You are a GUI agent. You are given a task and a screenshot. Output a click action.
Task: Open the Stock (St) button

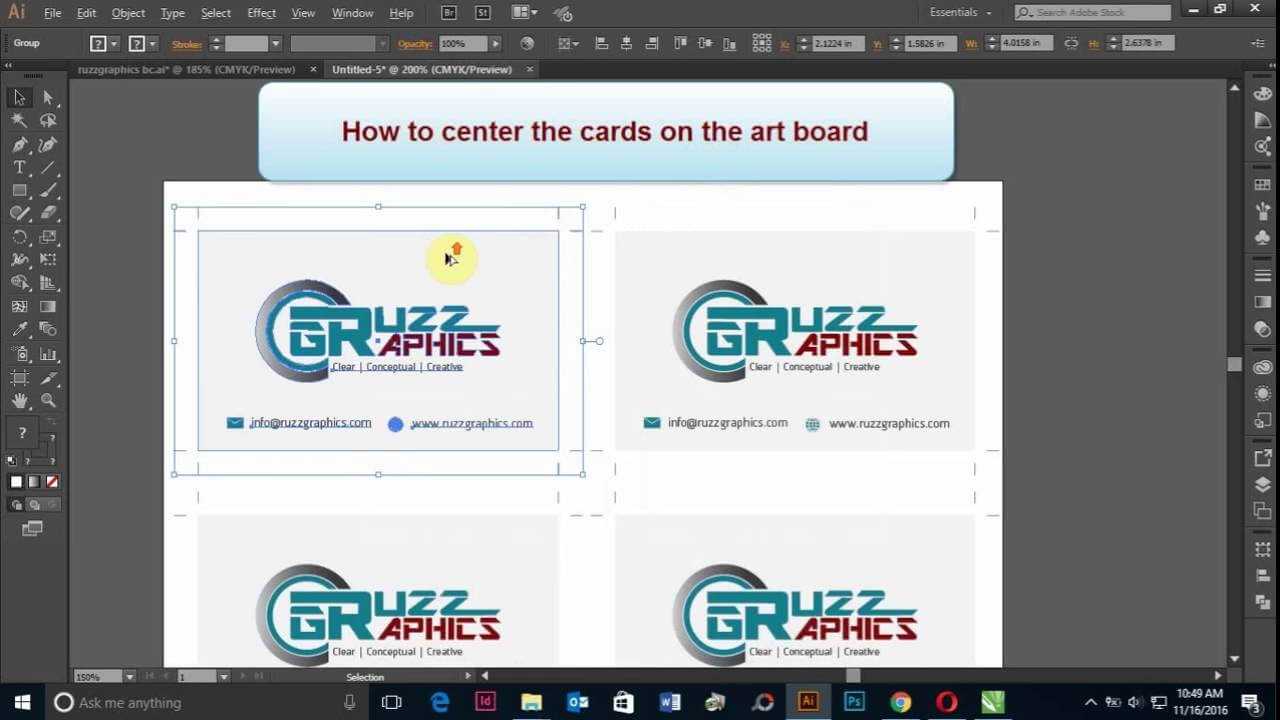[483, 13]
